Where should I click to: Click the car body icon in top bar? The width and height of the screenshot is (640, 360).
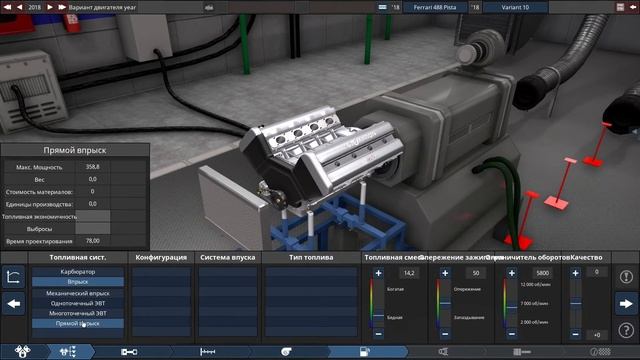pyautogui.click(x=209, y=7)
